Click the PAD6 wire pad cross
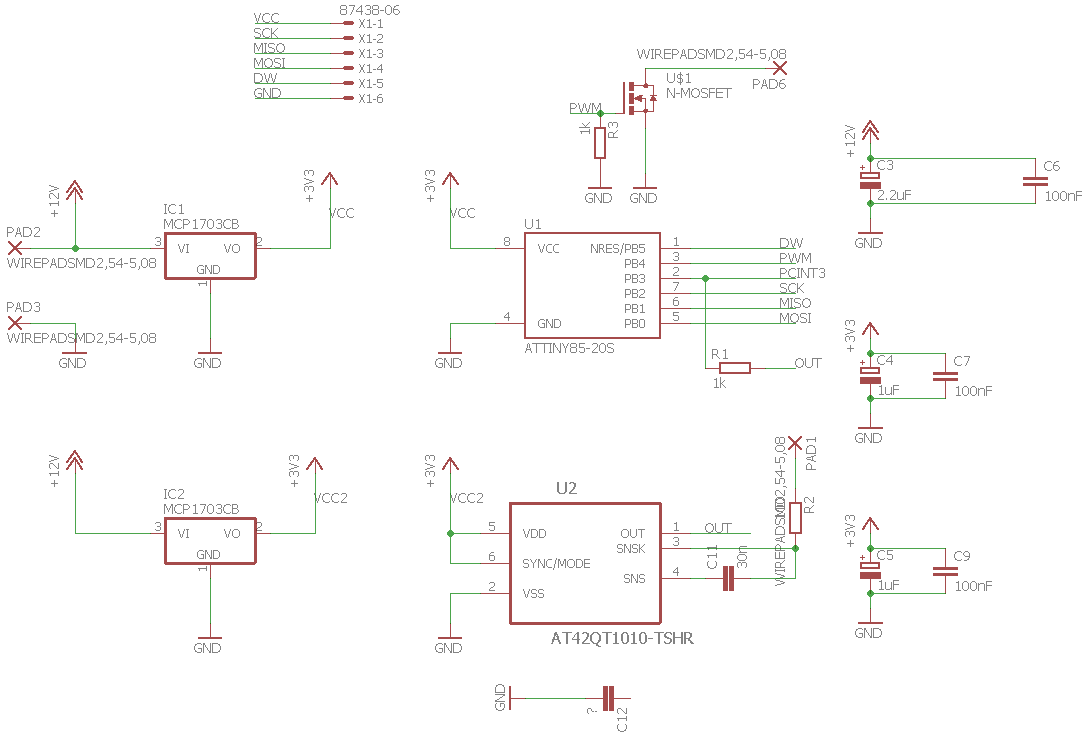Image resolution: width=1090 pixels, height=738 pixels. (780, 68)
